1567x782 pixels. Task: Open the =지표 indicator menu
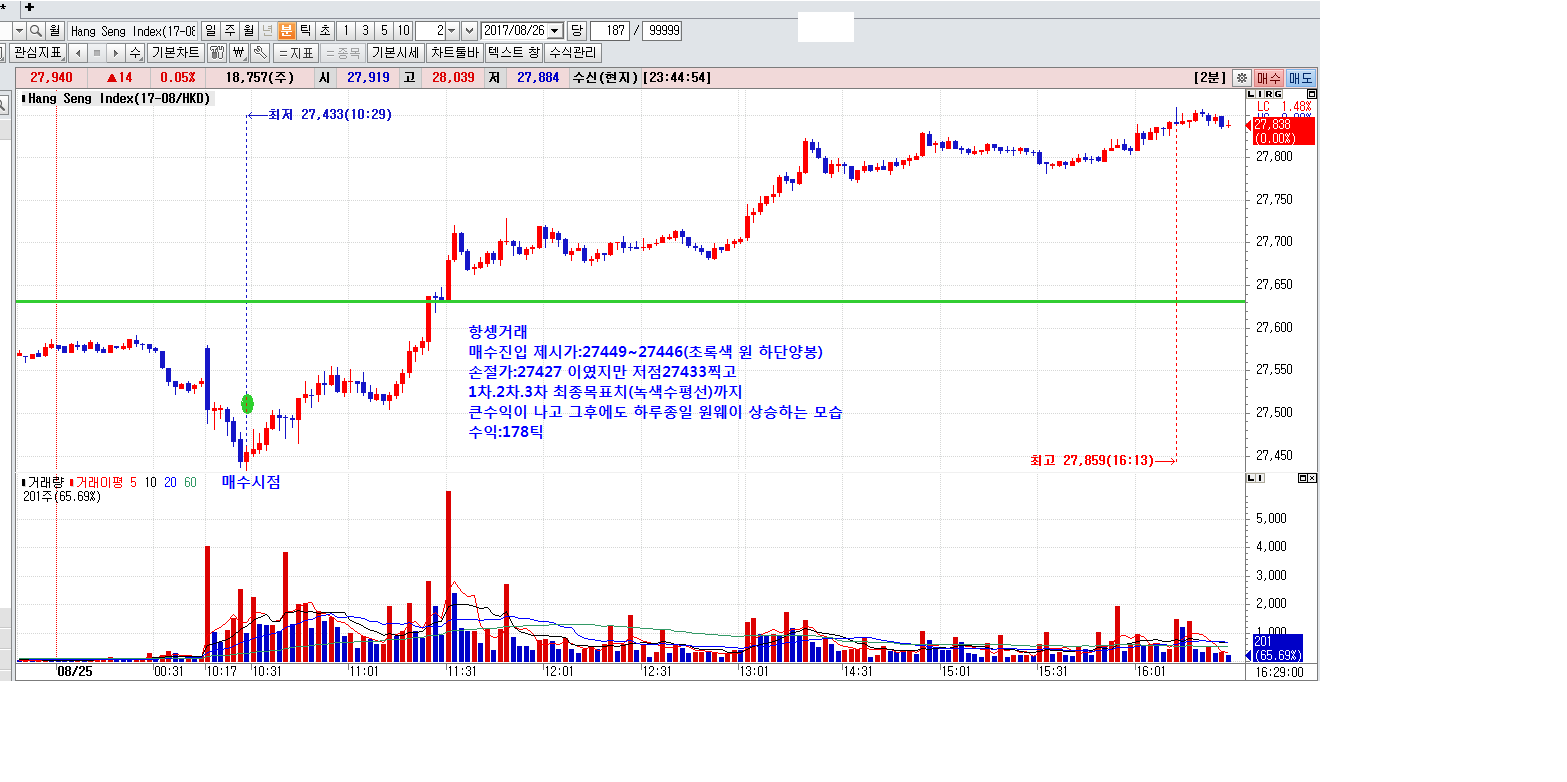(x=296, y=53)
